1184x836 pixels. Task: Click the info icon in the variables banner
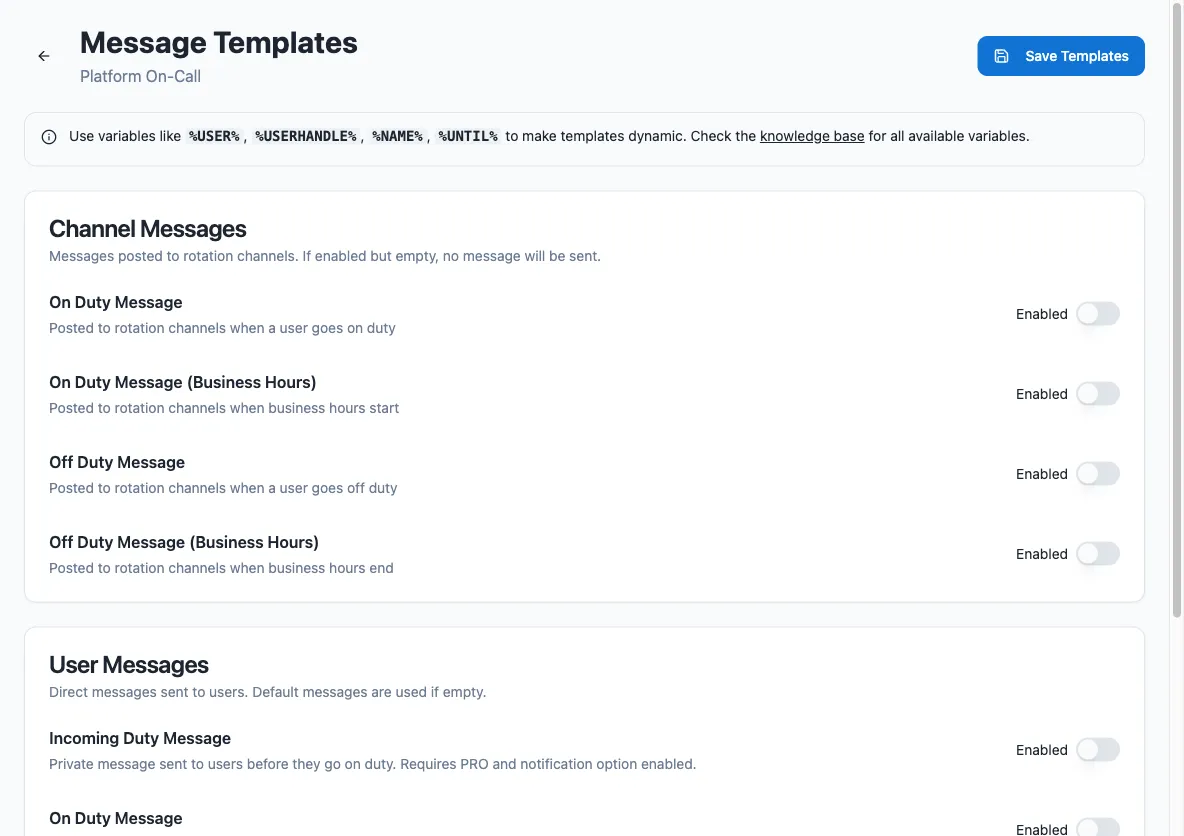pyautogui.click(x=49, y=137)
